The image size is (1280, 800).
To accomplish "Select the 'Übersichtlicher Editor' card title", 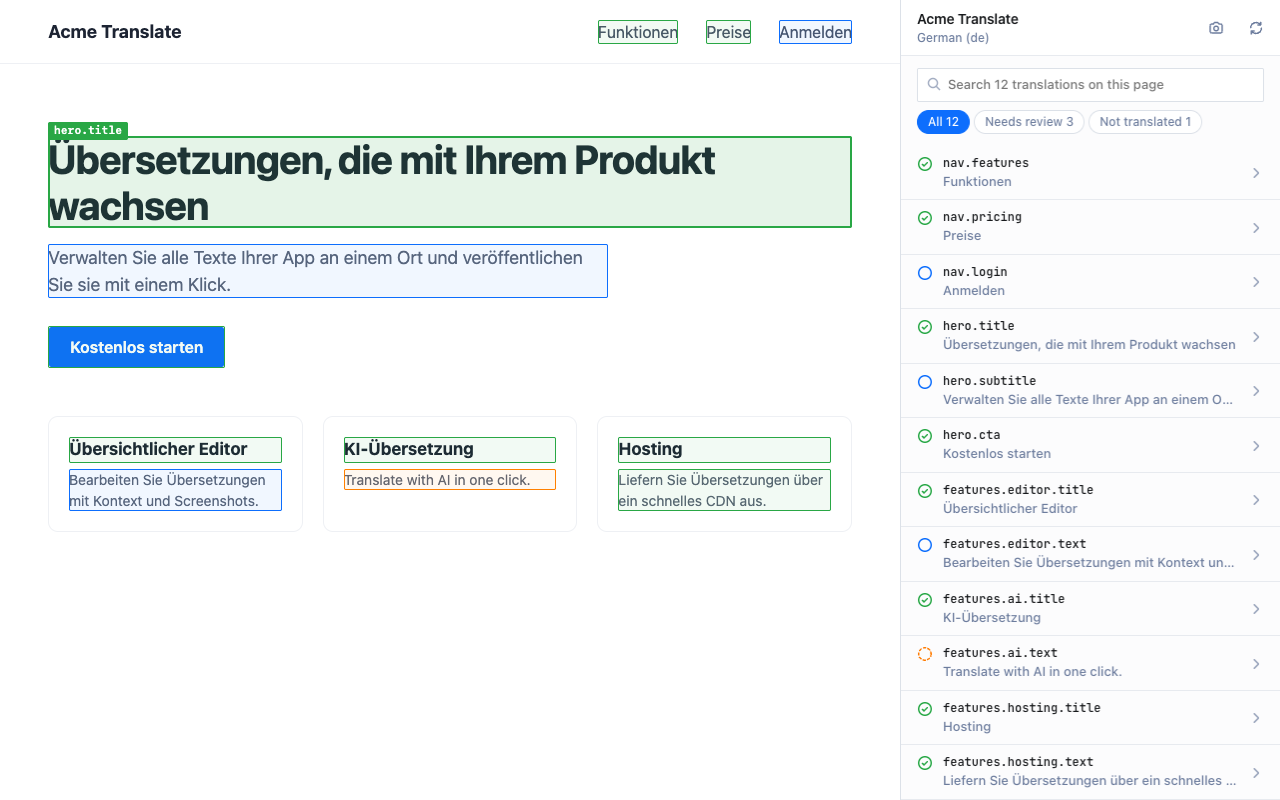I will coord(175,450).
